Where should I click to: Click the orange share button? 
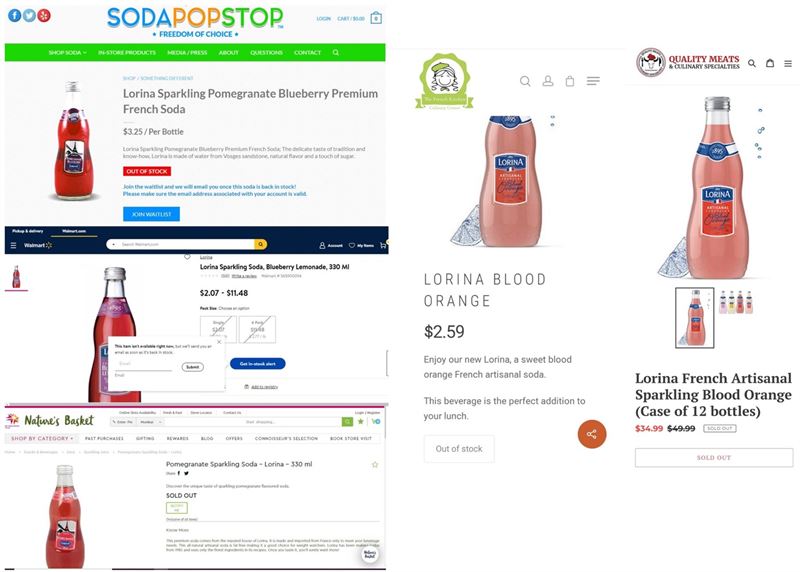click(592, 434)
